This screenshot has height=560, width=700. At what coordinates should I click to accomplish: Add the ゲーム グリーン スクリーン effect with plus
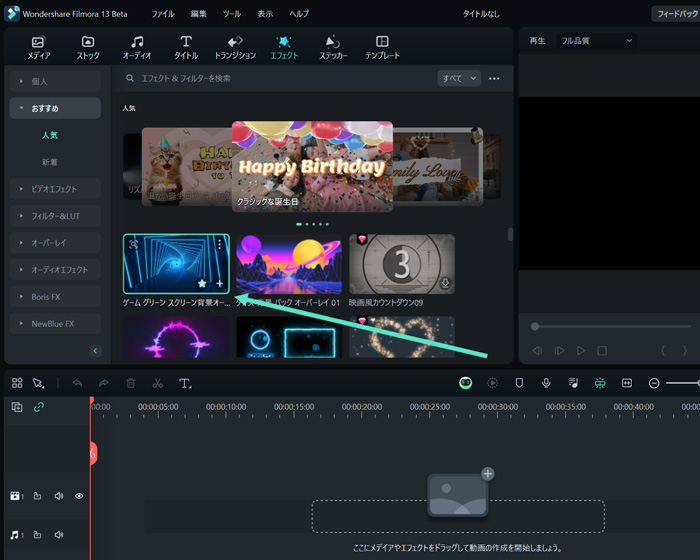[219, 284]
